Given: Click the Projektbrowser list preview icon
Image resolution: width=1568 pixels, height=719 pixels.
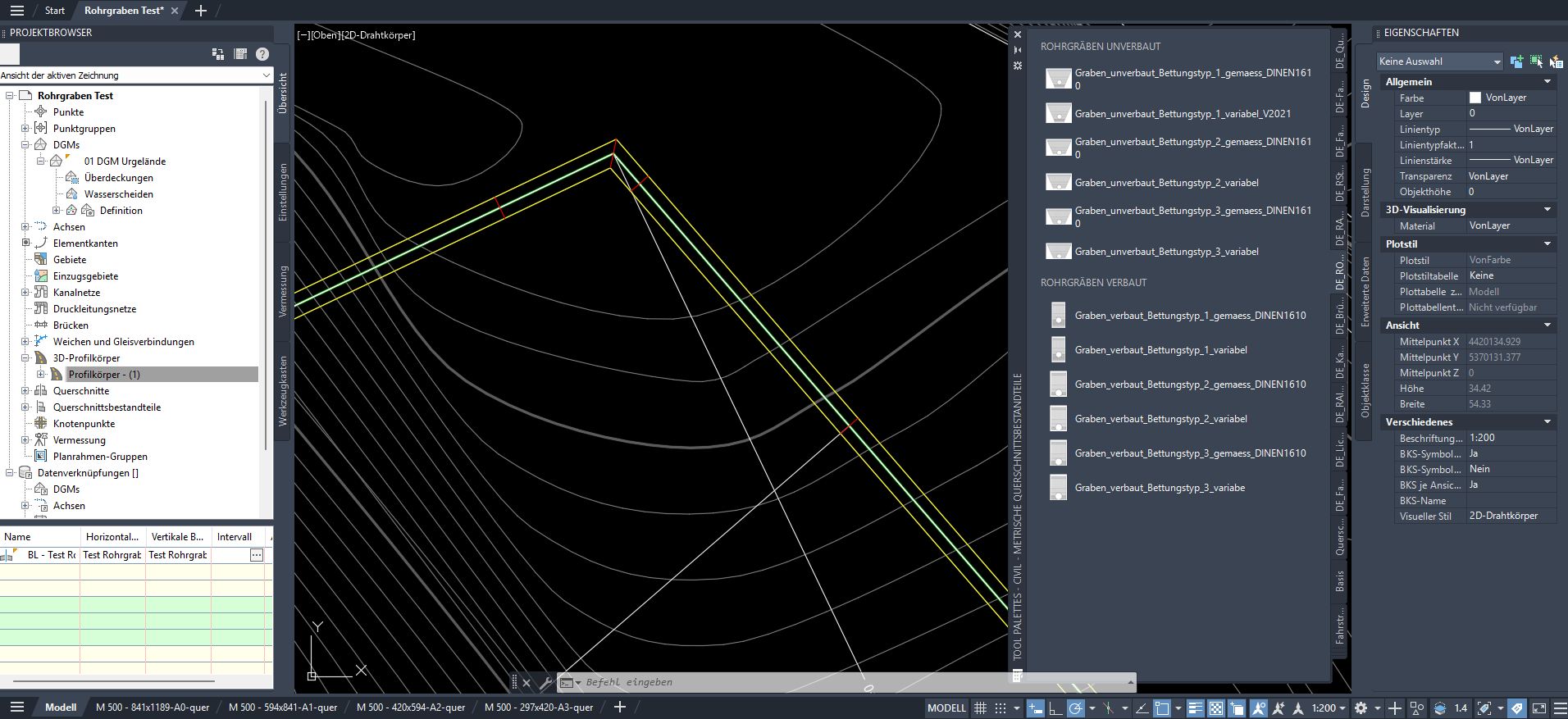Looking at the screenshot, I should (240, 54).
